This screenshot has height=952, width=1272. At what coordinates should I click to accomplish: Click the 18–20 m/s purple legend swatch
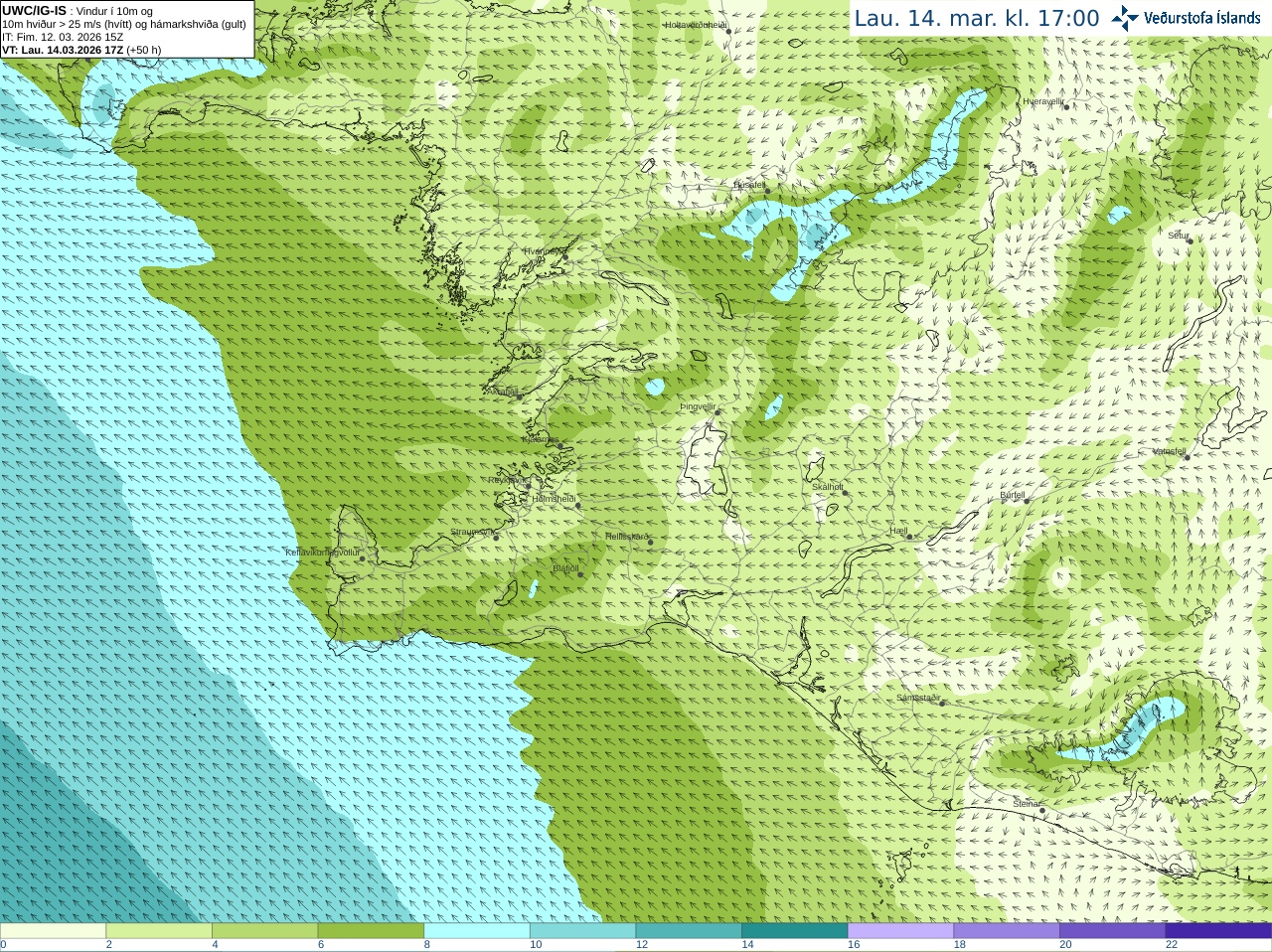(x=1007, y=931)
